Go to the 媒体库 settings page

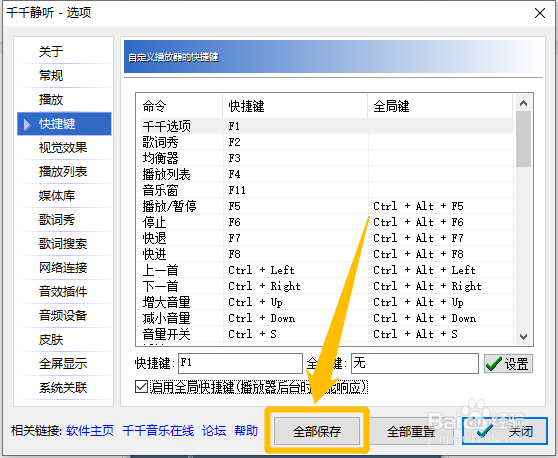pyautogui.click(x=57, y=195)
